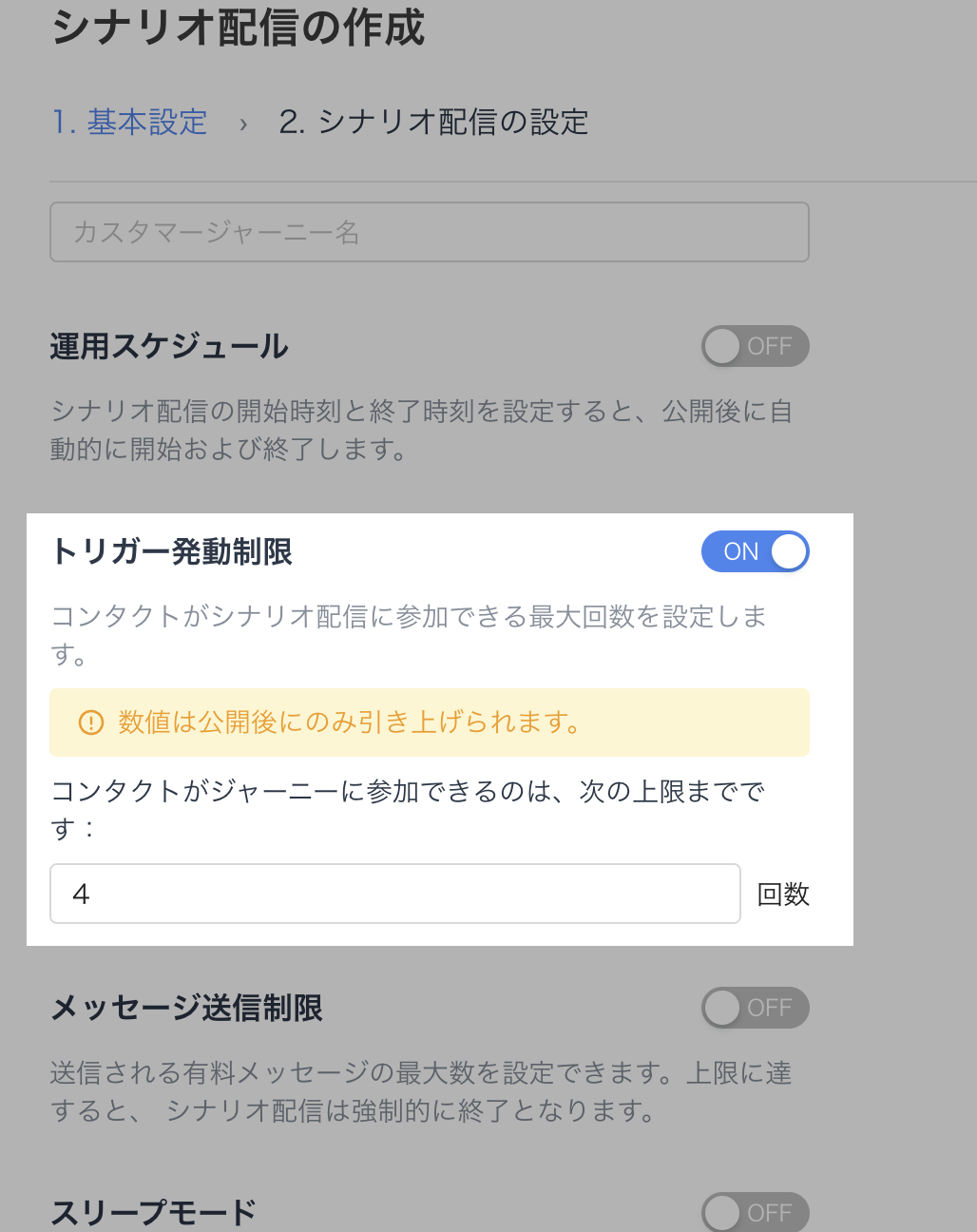Viewport: 977px width, 1232px height.
Task: Enable the 運用スケジュール toggle
Action: pos(755,346)
